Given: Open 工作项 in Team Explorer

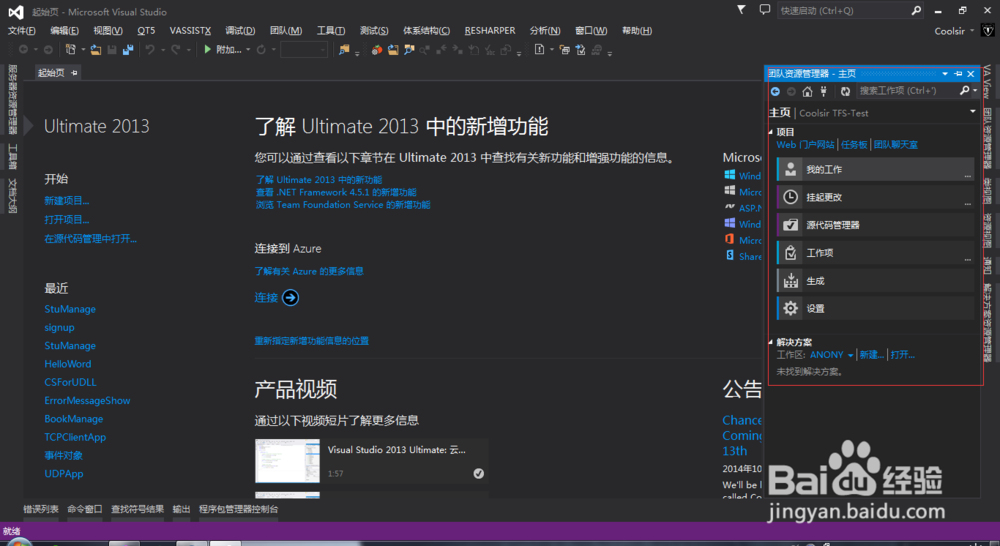Looking at the screenshot, I should click(x=875, y=253).
